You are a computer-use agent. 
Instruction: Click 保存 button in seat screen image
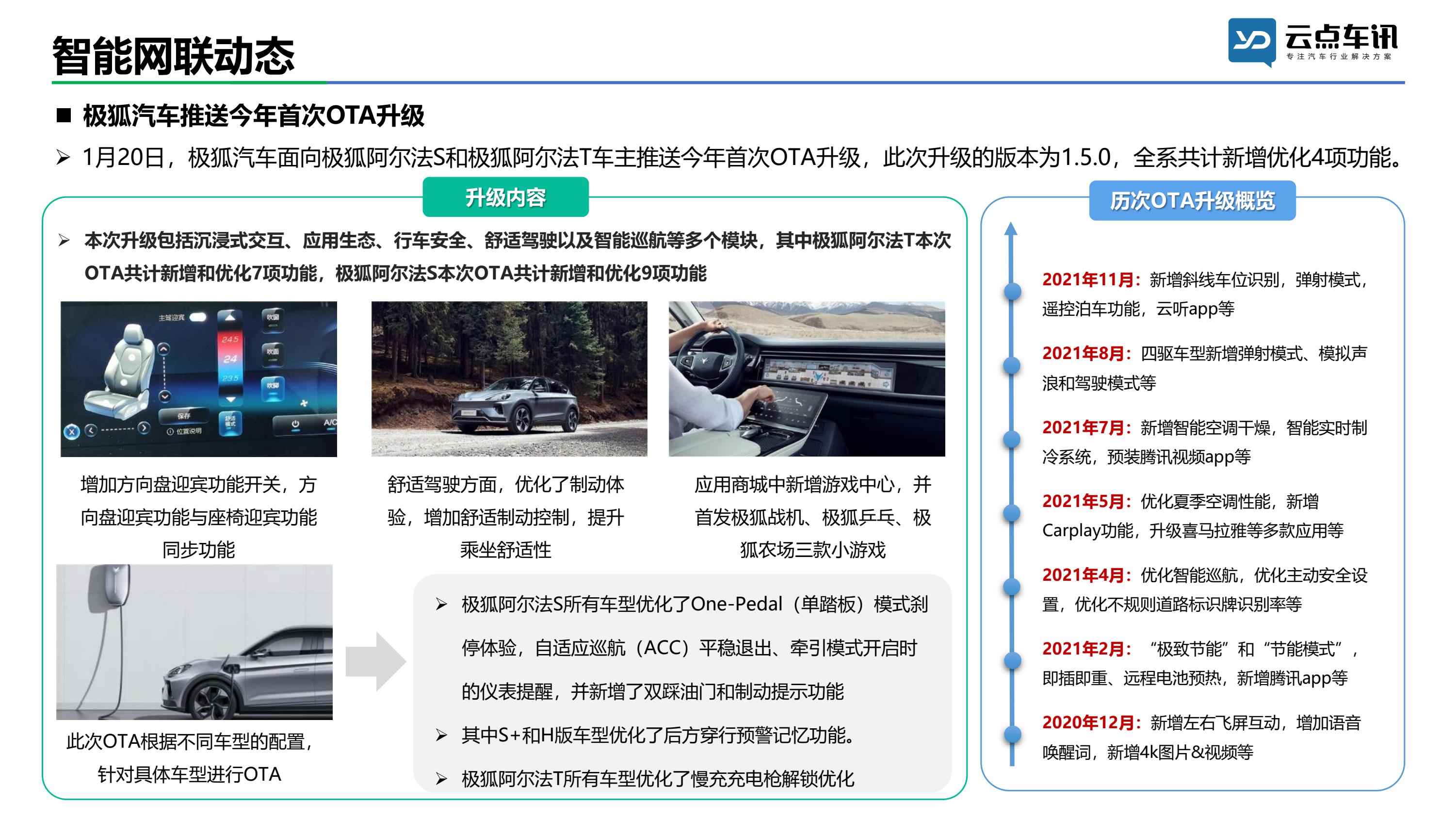tap(184, 416)
